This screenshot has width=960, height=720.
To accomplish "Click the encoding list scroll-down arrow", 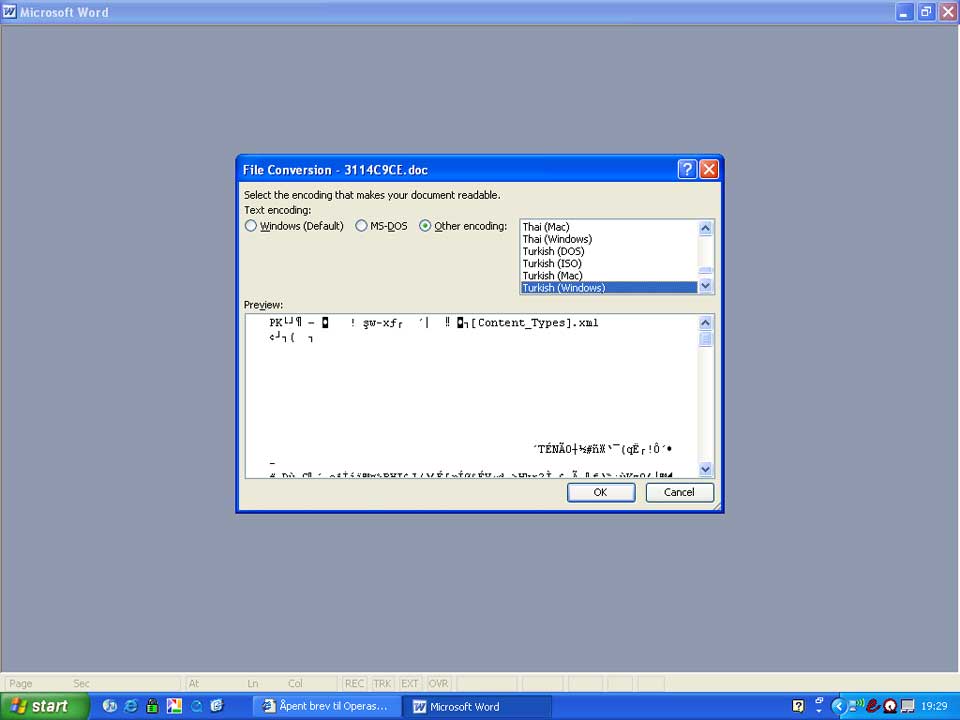I will pos(705,286).
